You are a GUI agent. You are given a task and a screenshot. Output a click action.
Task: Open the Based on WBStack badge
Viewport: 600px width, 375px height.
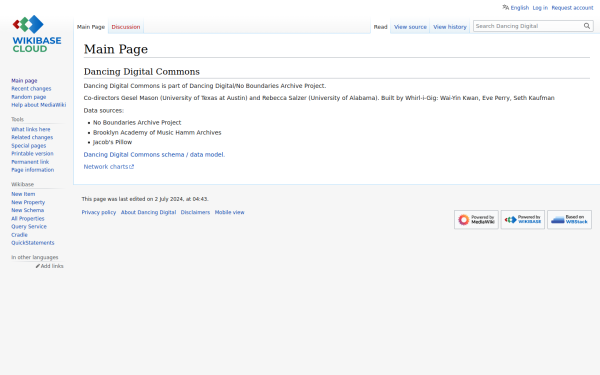[569, 220]
